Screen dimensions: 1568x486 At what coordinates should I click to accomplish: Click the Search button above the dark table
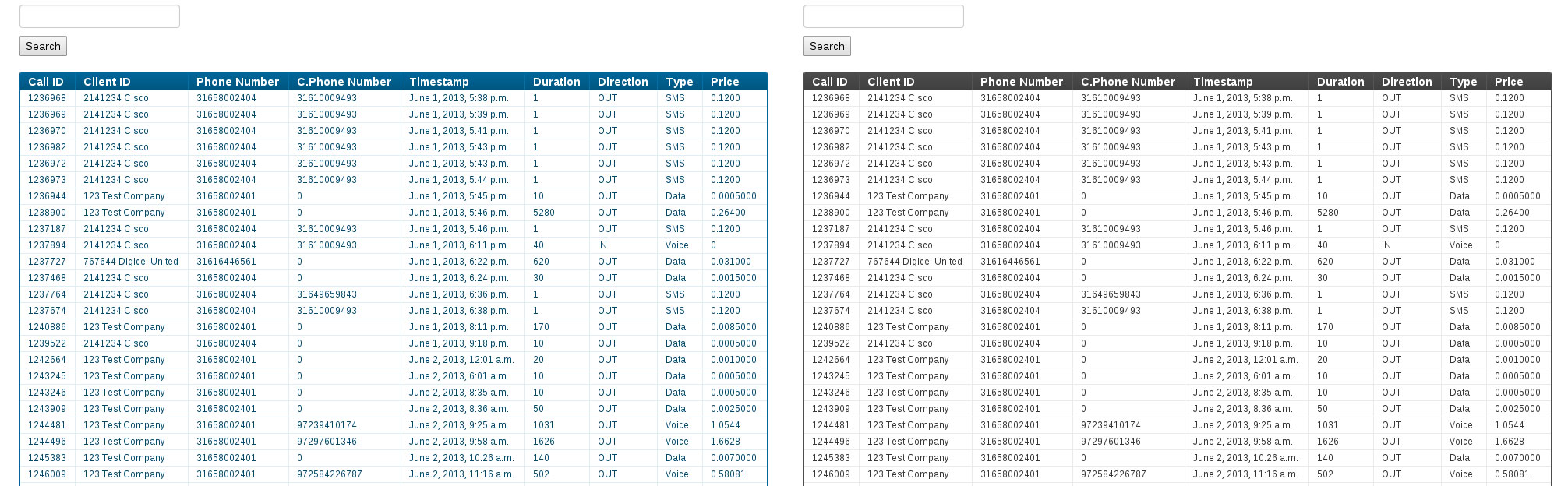pos(827,46)
